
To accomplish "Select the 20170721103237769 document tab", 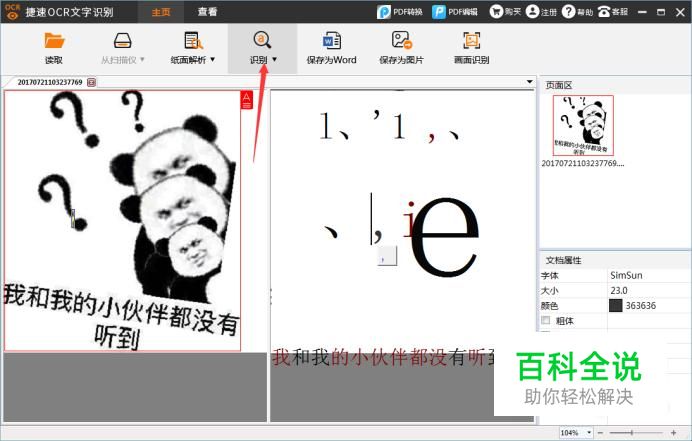I will (50, 82).
